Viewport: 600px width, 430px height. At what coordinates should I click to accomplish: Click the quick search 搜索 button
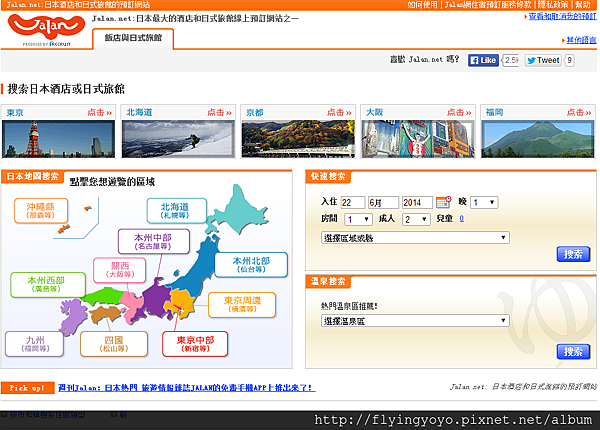point(573,254)
